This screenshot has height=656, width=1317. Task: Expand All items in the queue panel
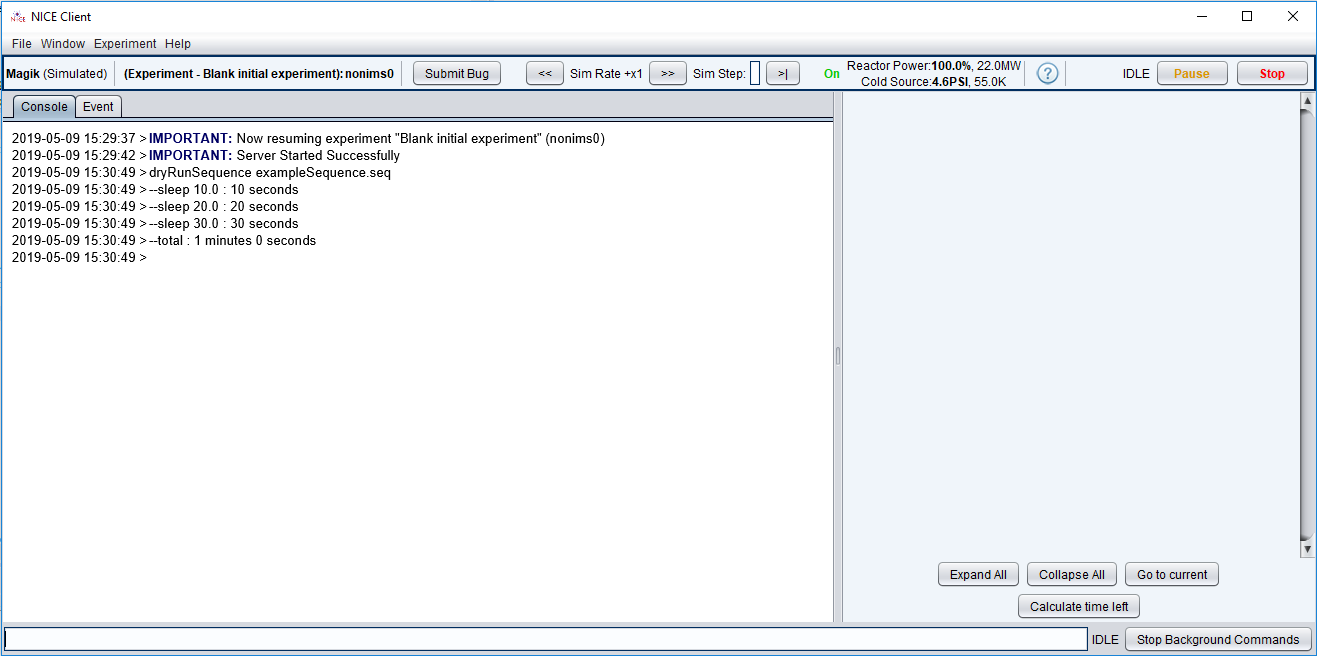[978, 574]
